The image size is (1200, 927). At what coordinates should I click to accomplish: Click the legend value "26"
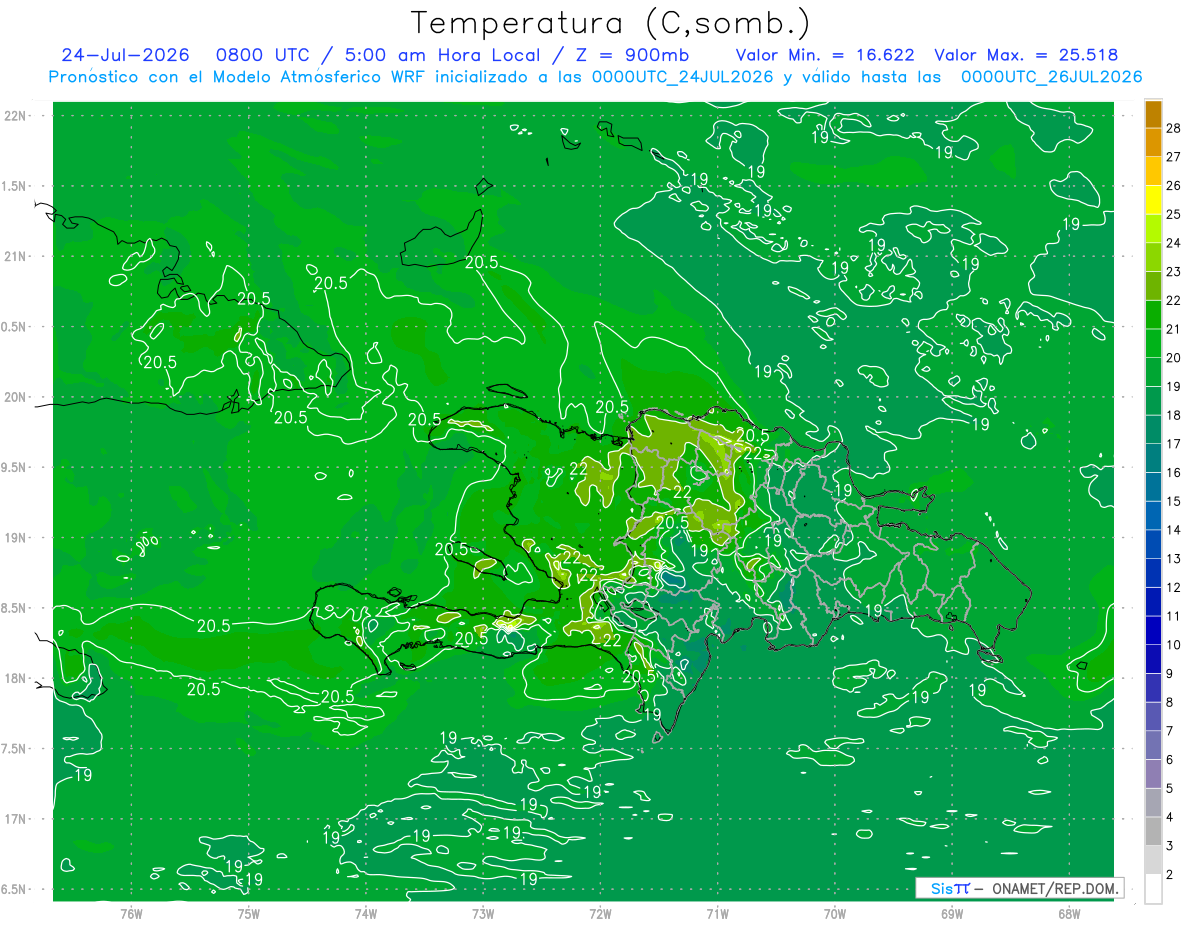pyautogui.click(x=1173, y=186)
